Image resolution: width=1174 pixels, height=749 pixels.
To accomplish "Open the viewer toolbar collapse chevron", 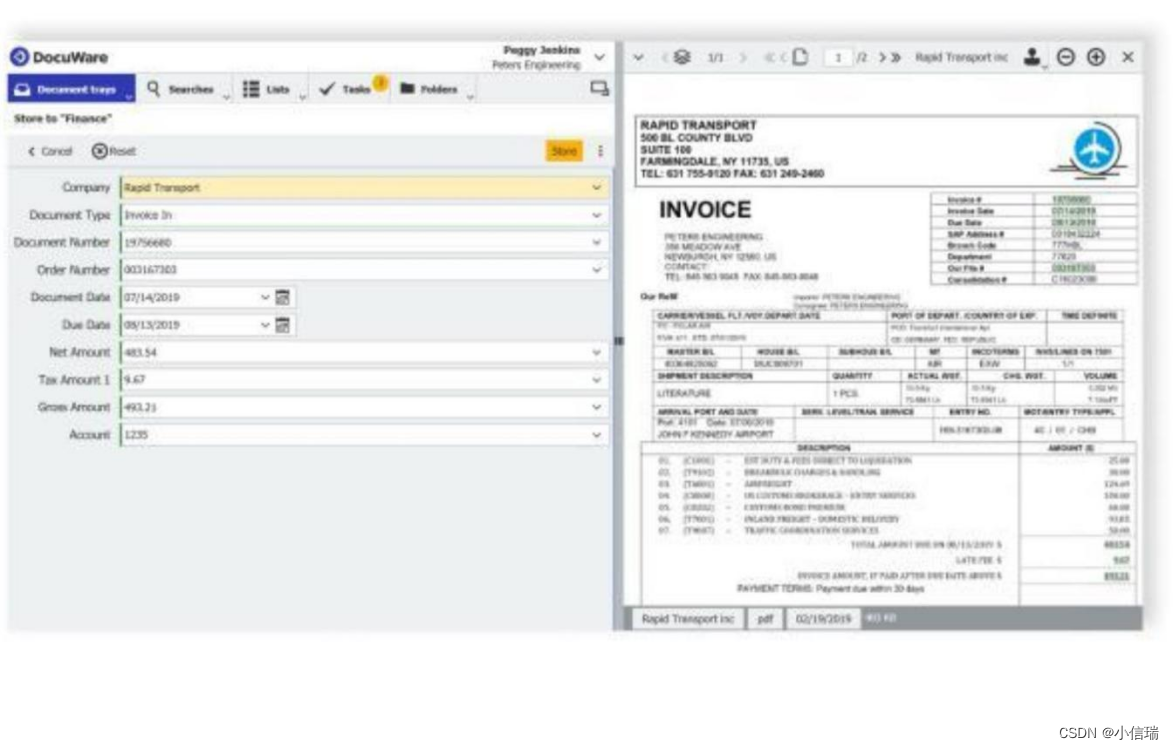I will coord(639,57).
